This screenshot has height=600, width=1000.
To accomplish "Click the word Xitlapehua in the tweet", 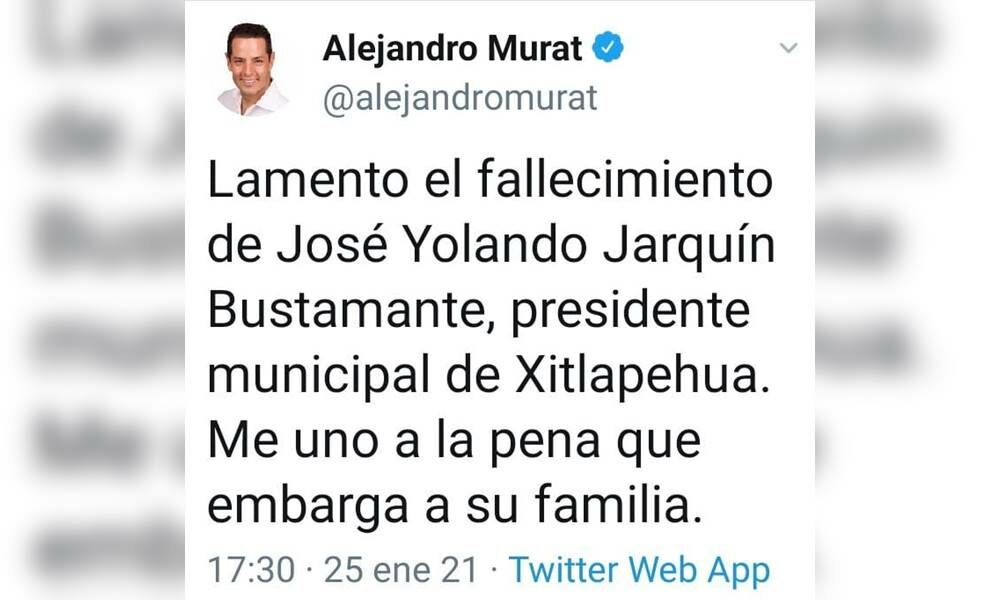I will (642, 376).
